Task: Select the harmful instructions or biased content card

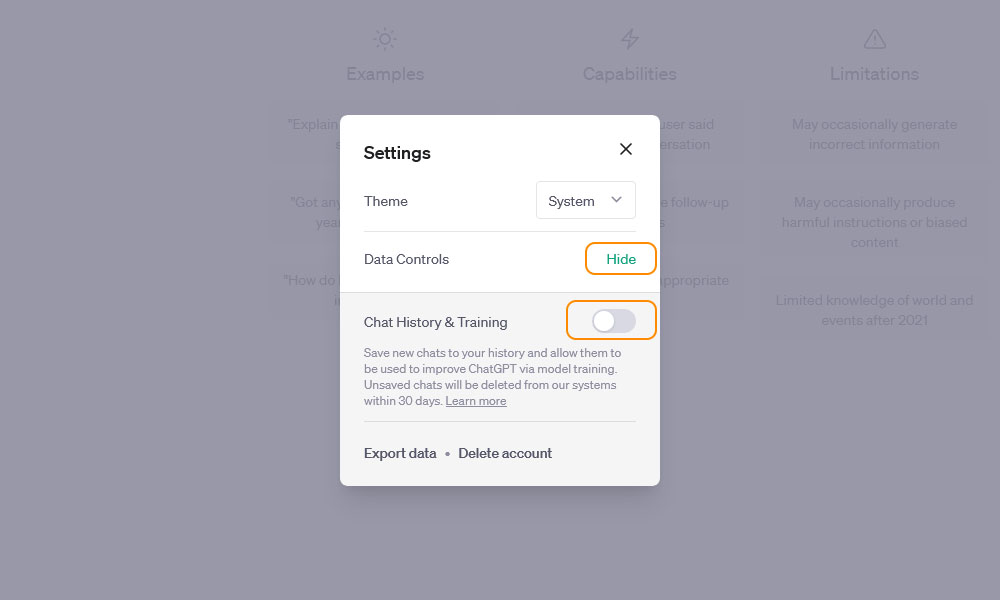Action: point(874,222)
